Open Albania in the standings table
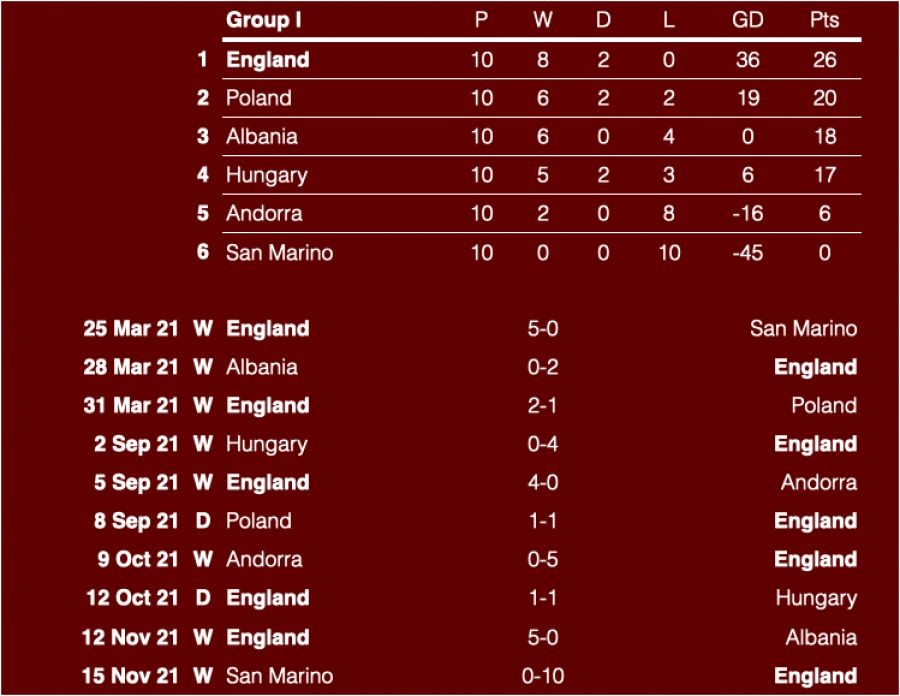Image resolution: width=900 pixels, height=696 pixels. (x=261, y=137)
